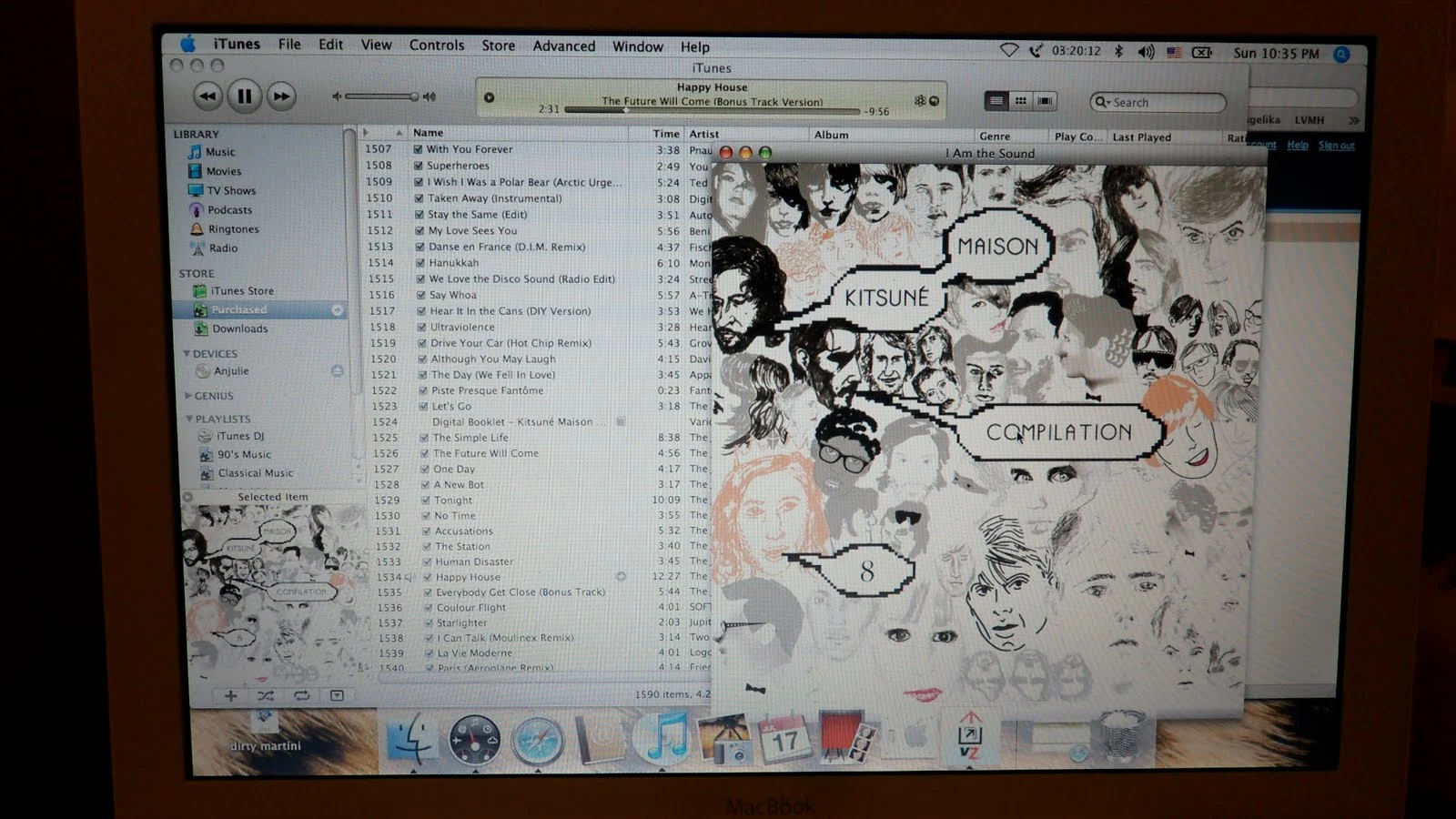Open iCal from the Dock
This screenshot has height=819, width=1456.
[x=784, y=739]
